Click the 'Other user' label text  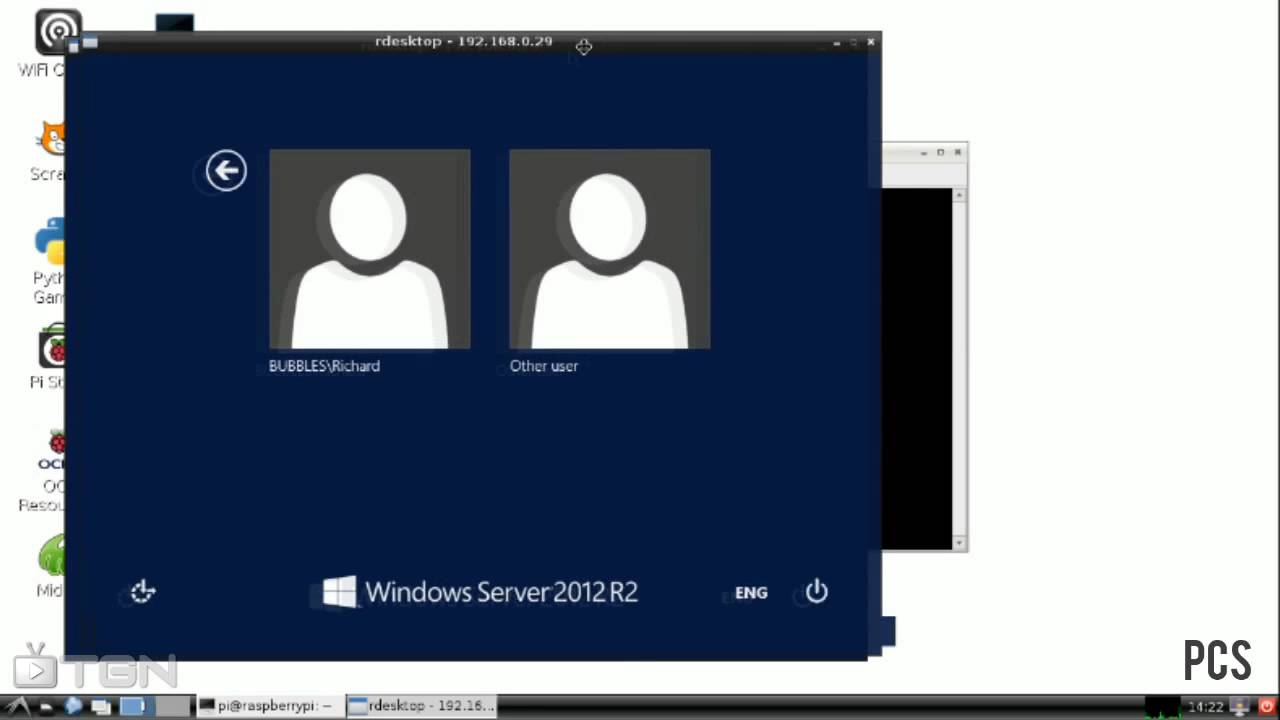click(544, 366)
